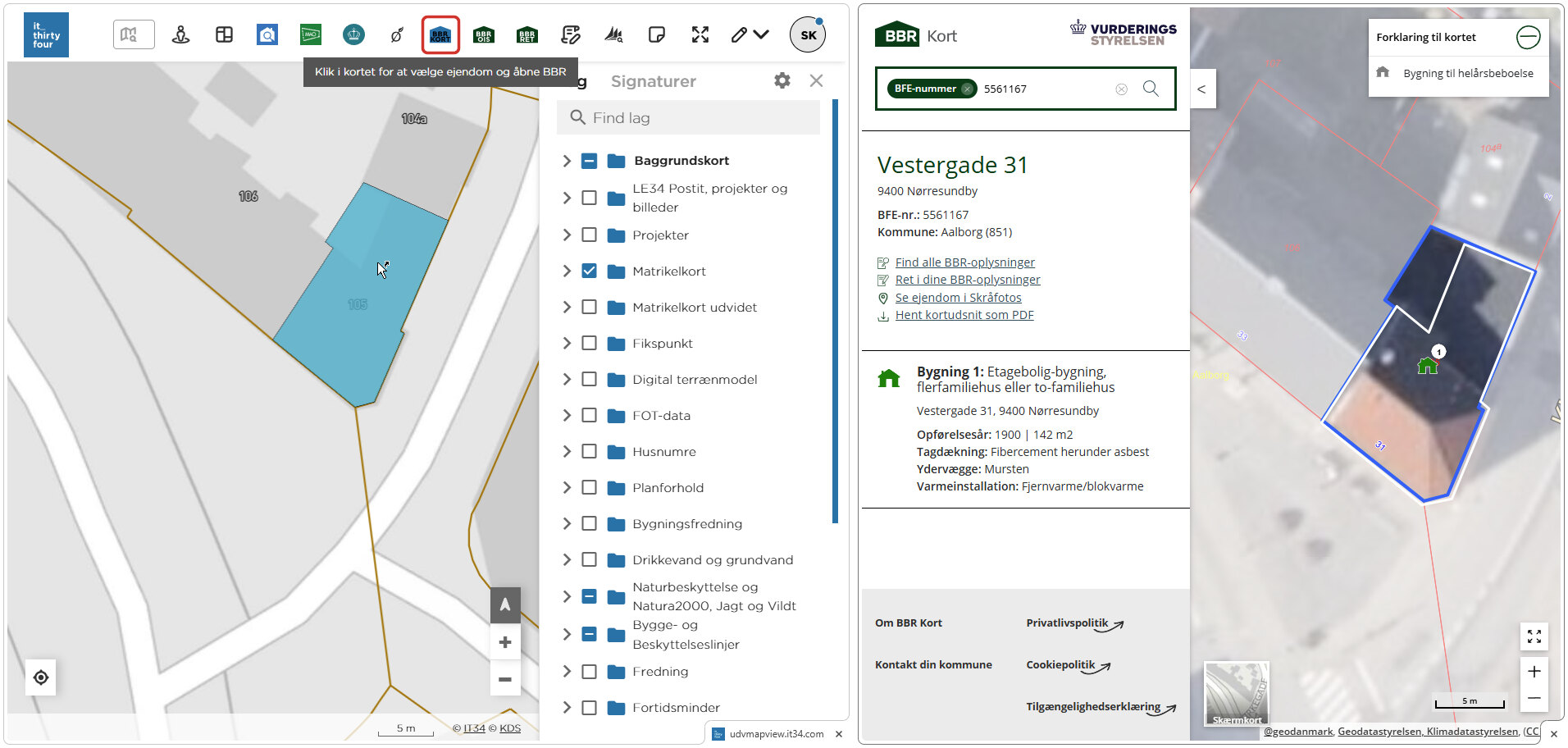
Task: Open the split window layout tool
Action: coord(224,34)
